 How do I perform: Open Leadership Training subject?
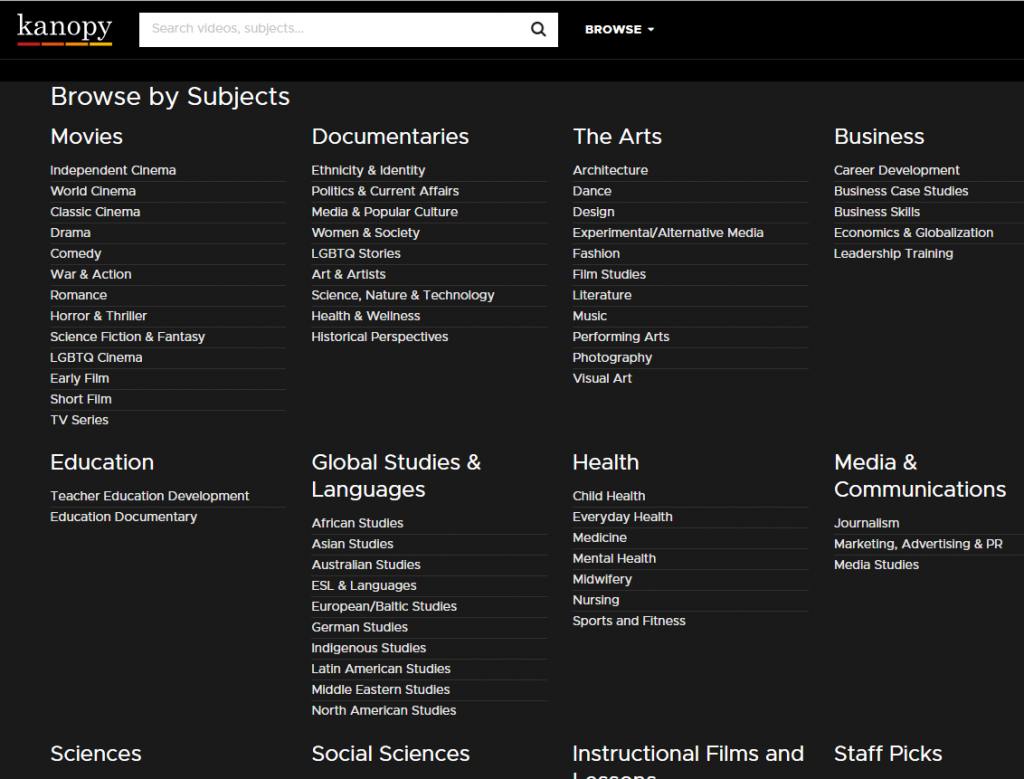[893, 254]
